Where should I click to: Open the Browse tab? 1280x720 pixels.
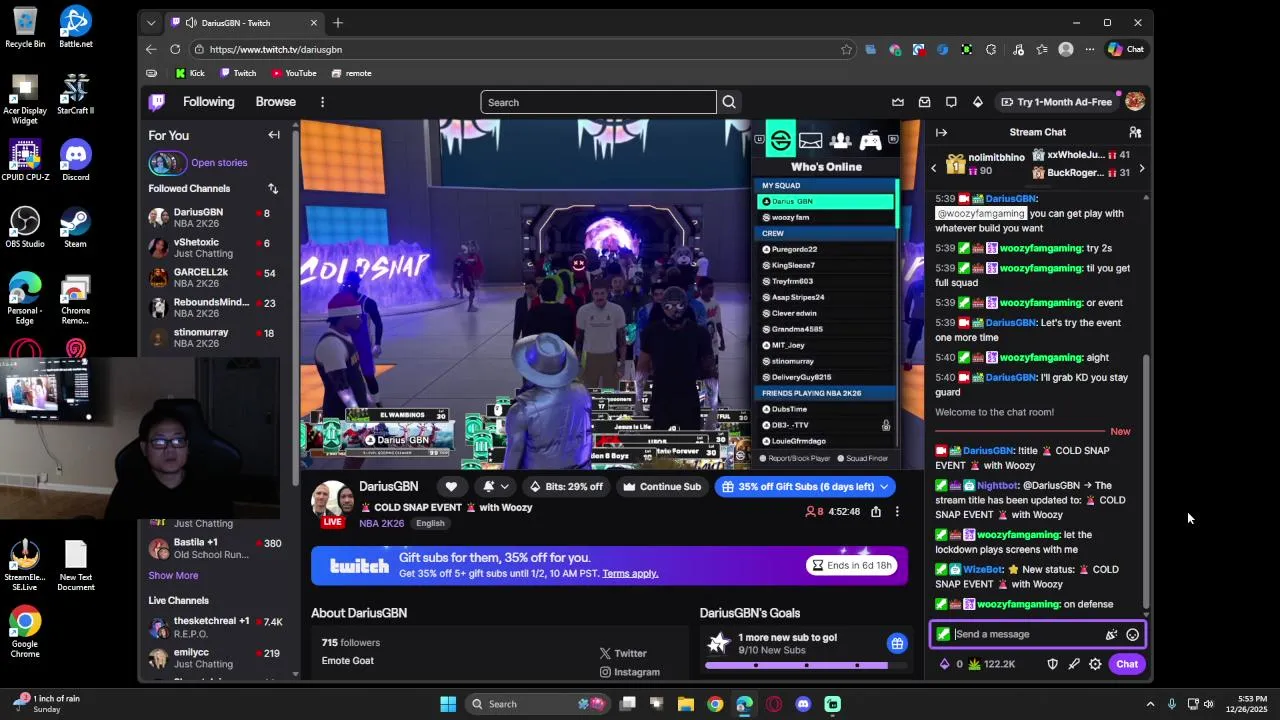point(275,102)
